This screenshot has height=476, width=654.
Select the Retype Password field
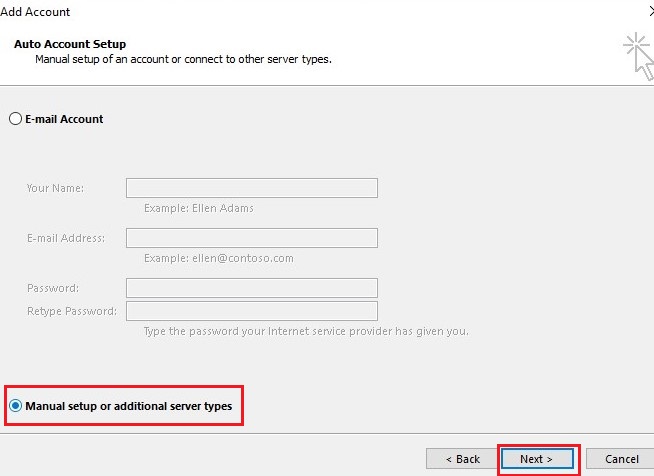click(x=251, y=311)
